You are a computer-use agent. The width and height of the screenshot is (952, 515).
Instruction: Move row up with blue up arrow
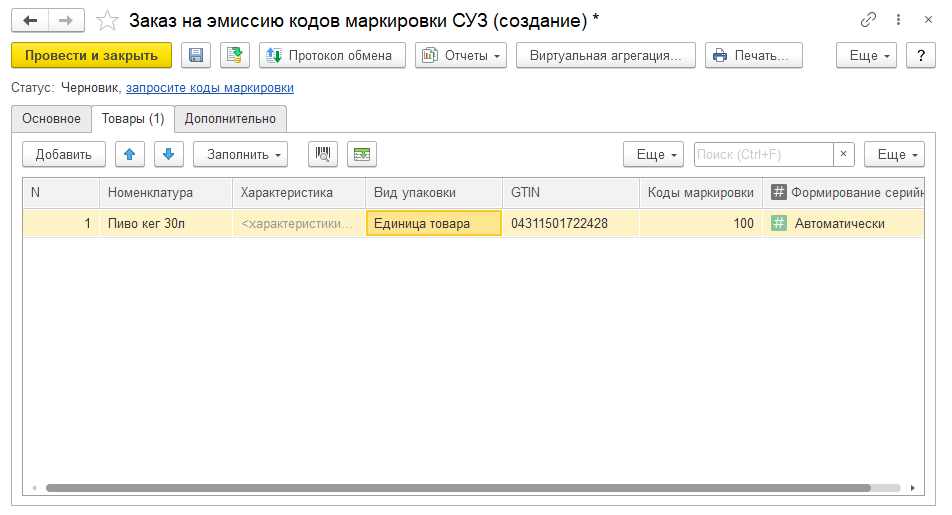coord(129,154)
